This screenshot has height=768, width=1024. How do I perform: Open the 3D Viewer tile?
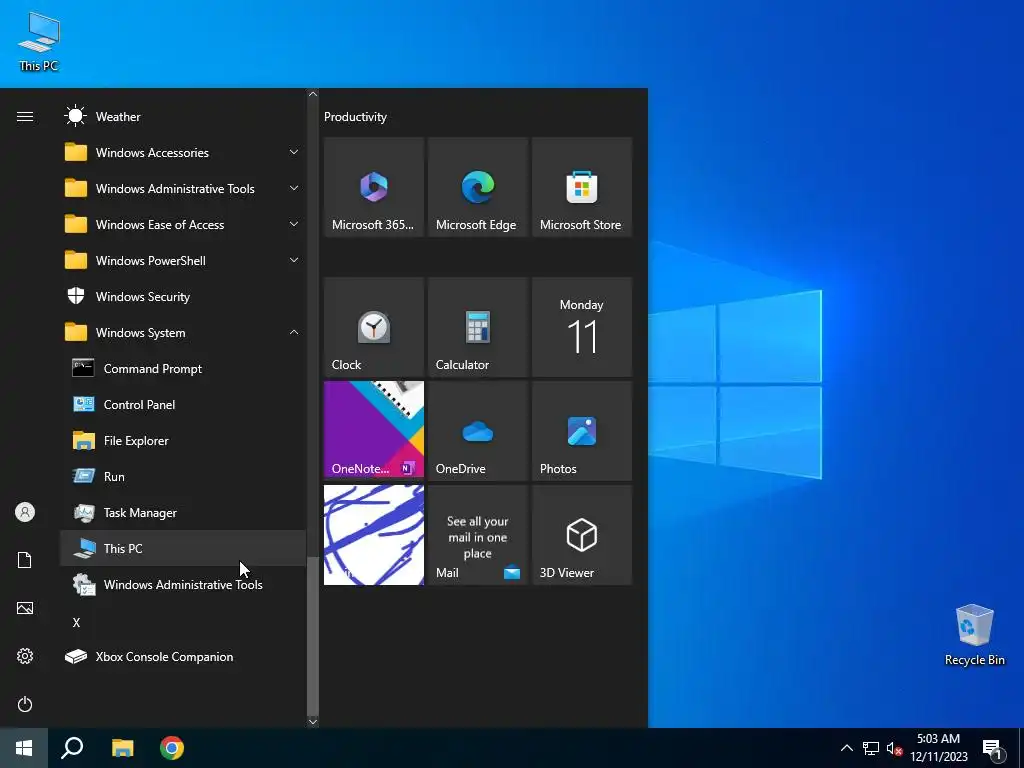[582, 535]
